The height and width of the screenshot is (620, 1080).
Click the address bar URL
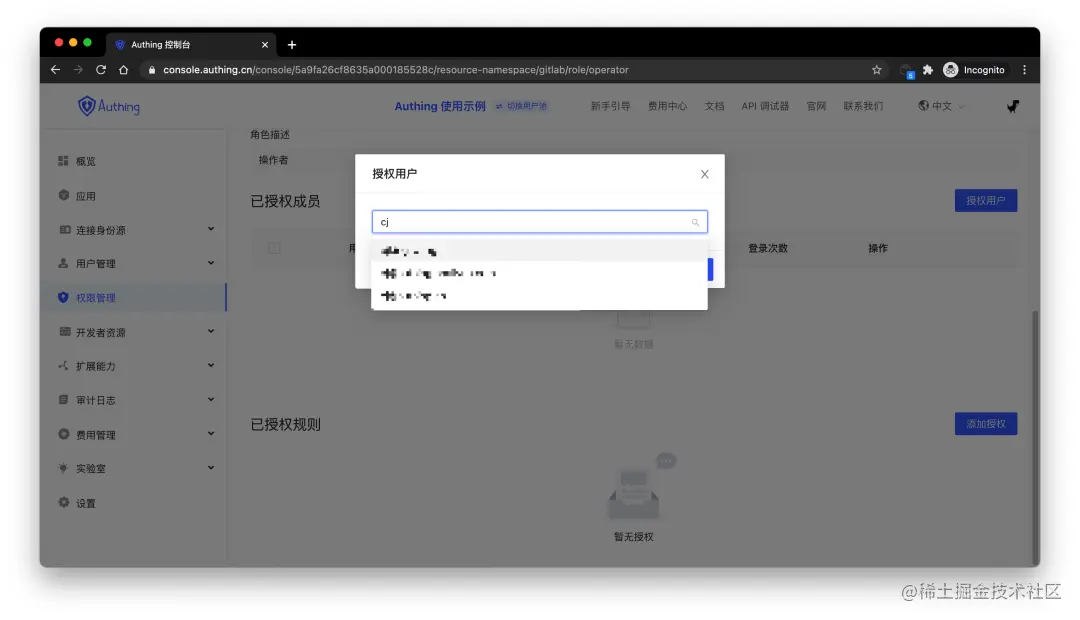tap(395, 70)
